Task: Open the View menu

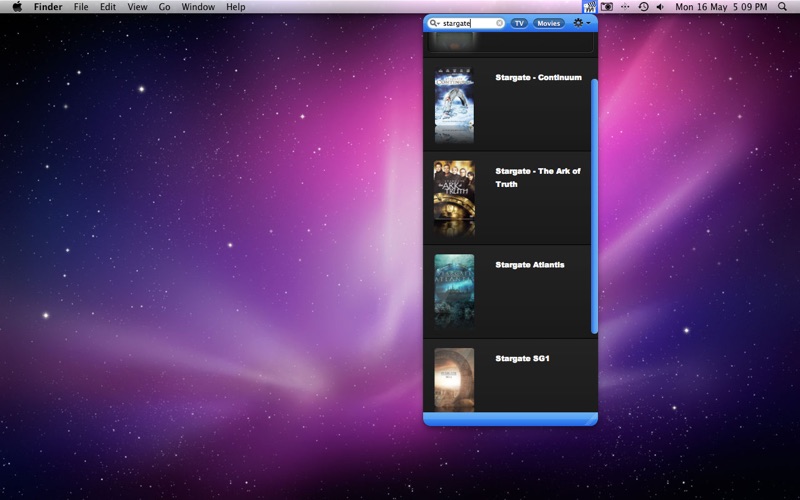Action: tap(137, 7)
